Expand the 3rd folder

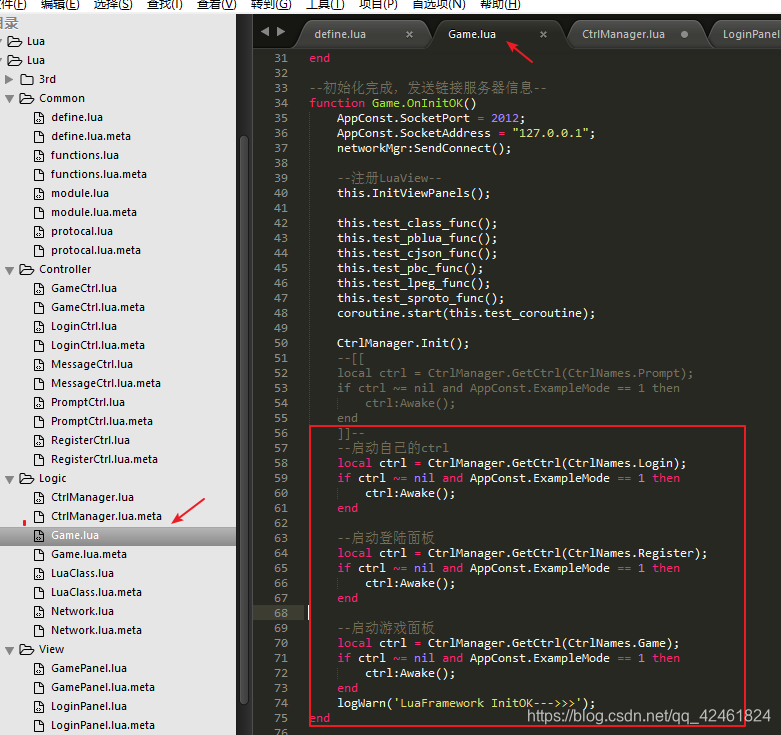click(x=9, y=79)
